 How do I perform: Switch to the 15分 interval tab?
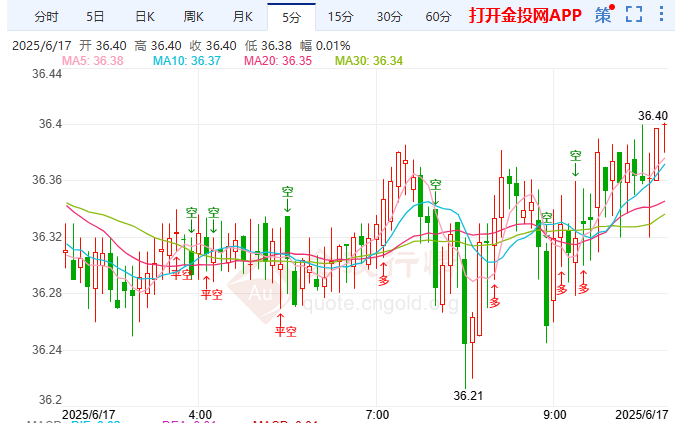pyautogui.click(x=341, y=17)
